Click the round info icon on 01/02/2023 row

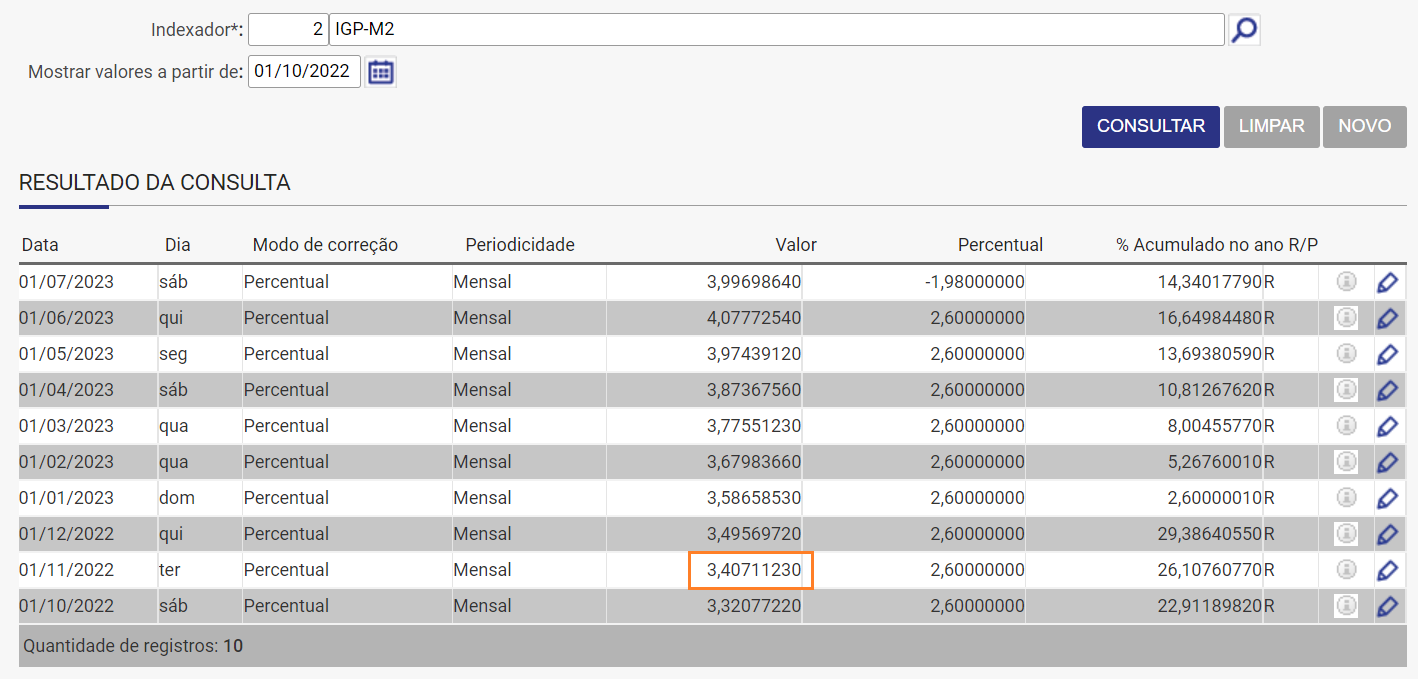[1346, 462]
